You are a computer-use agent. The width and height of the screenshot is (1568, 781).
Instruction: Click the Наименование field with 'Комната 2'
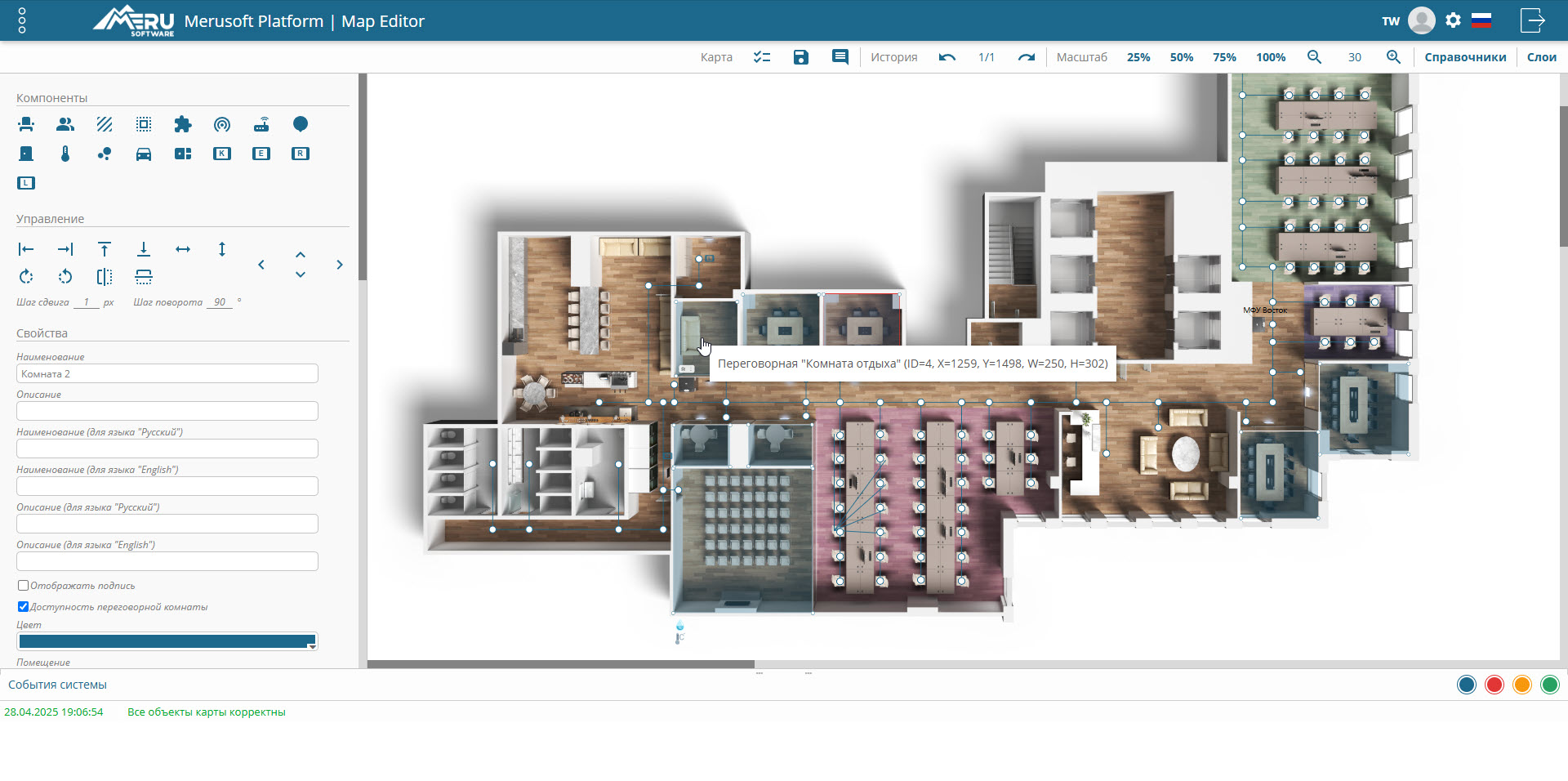[x=167, y=374]
